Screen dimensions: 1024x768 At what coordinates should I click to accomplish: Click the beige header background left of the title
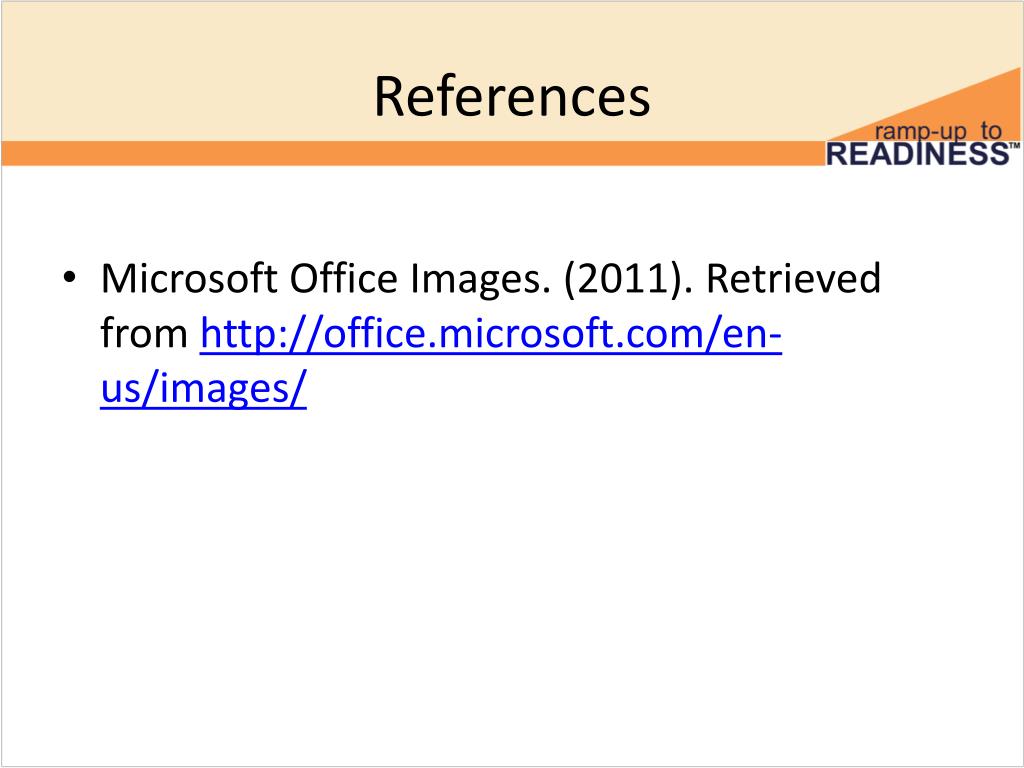tap(183, 72)
